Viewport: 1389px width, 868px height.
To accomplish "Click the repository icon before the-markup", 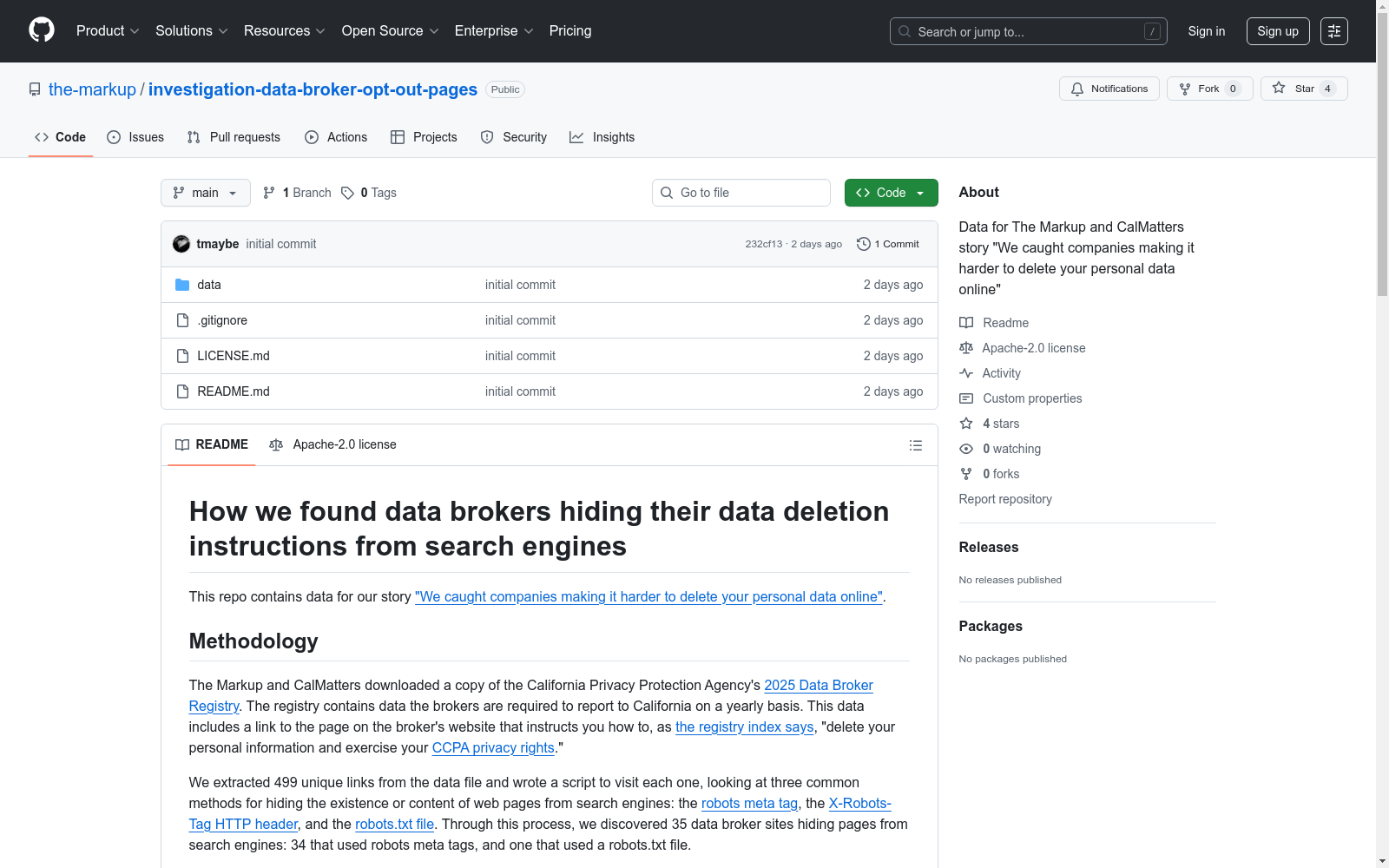I will click(35, 89).
